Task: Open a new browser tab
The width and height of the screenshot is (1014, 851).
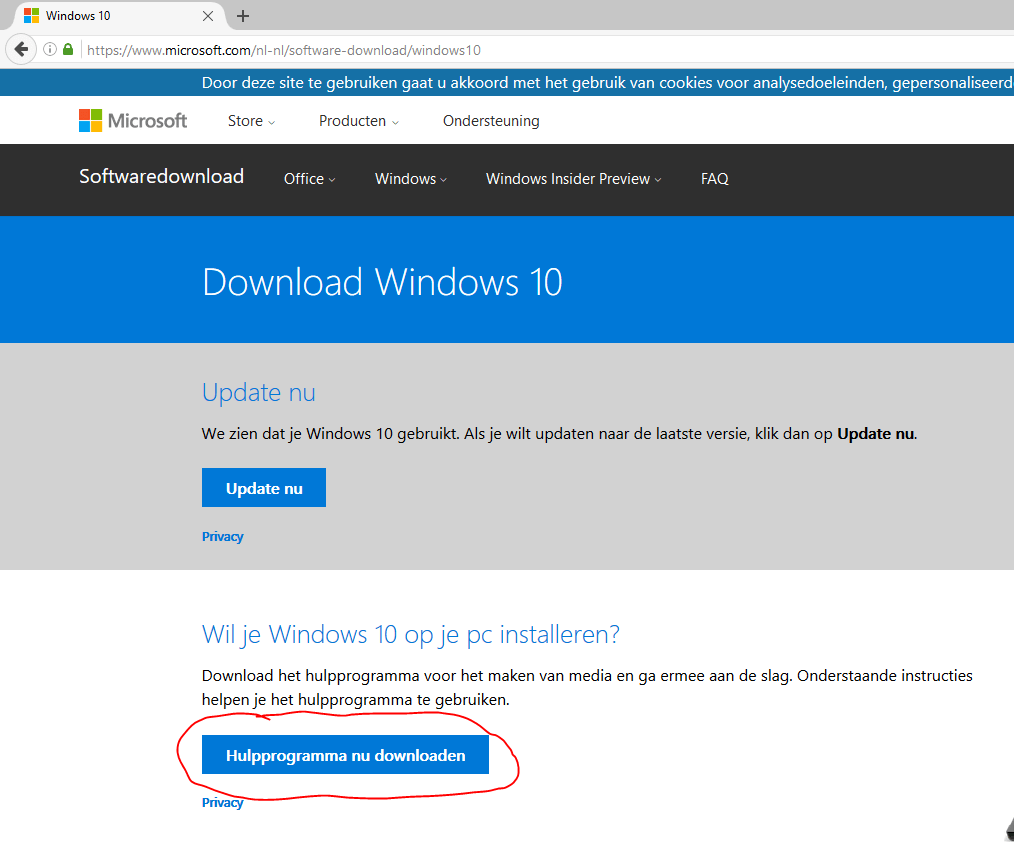Action: tap(243, 16)
